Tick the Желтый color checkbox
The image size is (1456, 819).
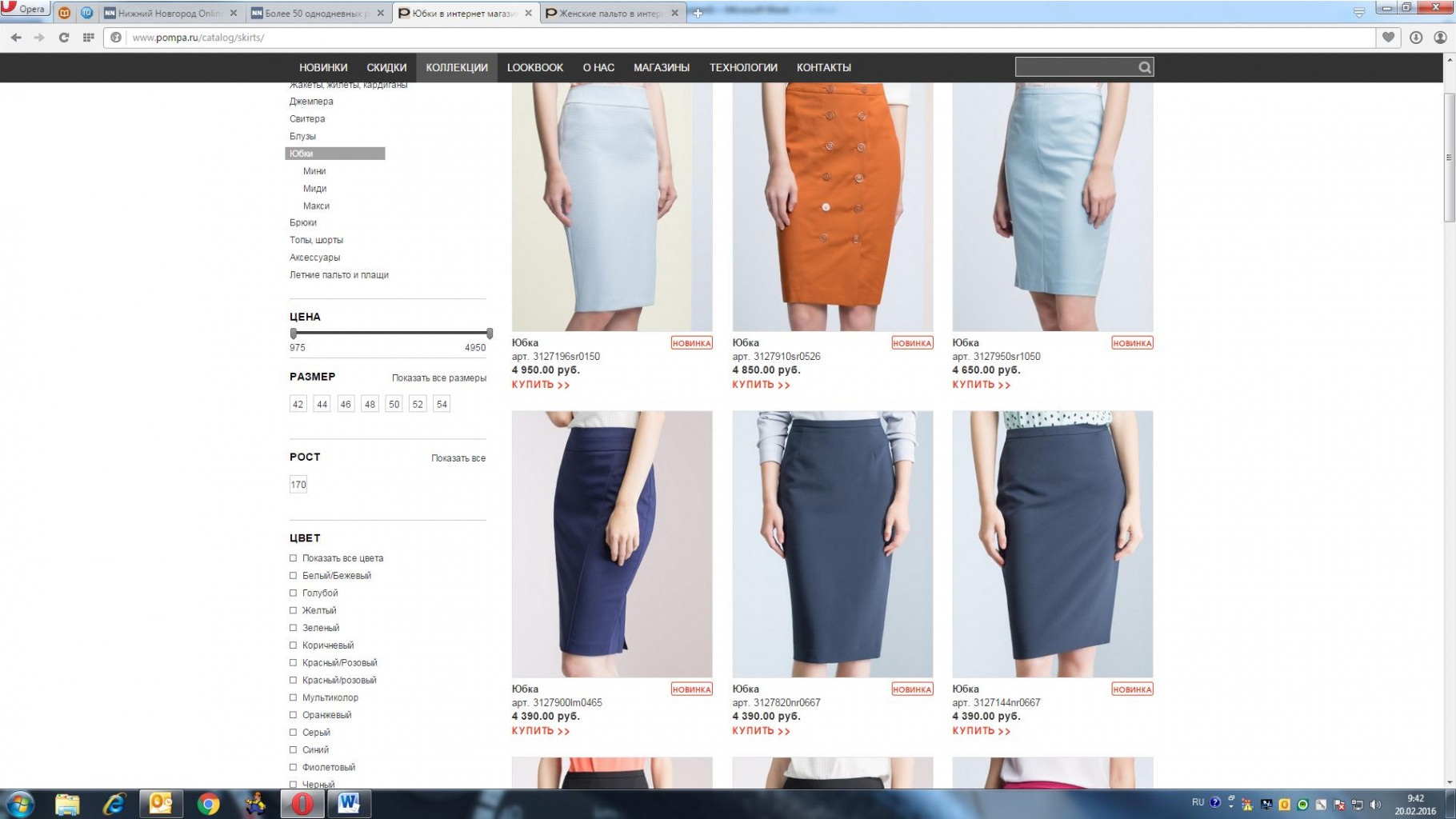293,610
